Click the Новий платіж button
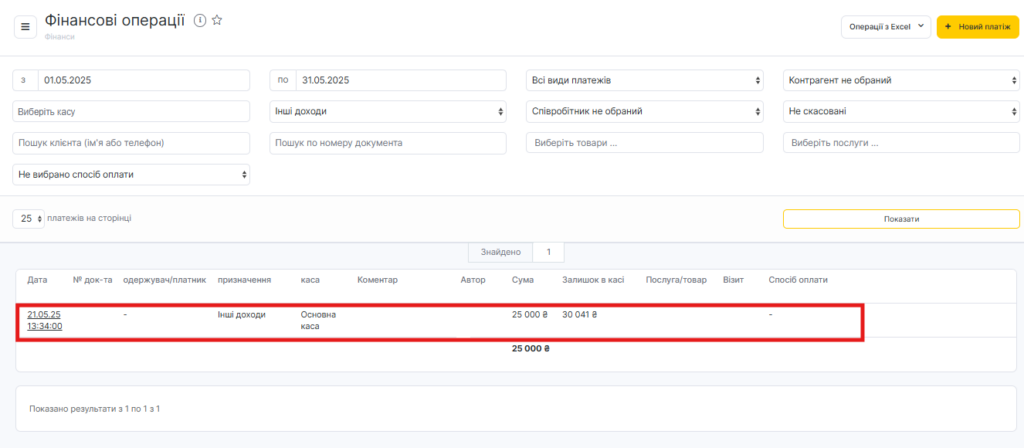Screen dimensions: 1024x448 [x=977, y=27]
